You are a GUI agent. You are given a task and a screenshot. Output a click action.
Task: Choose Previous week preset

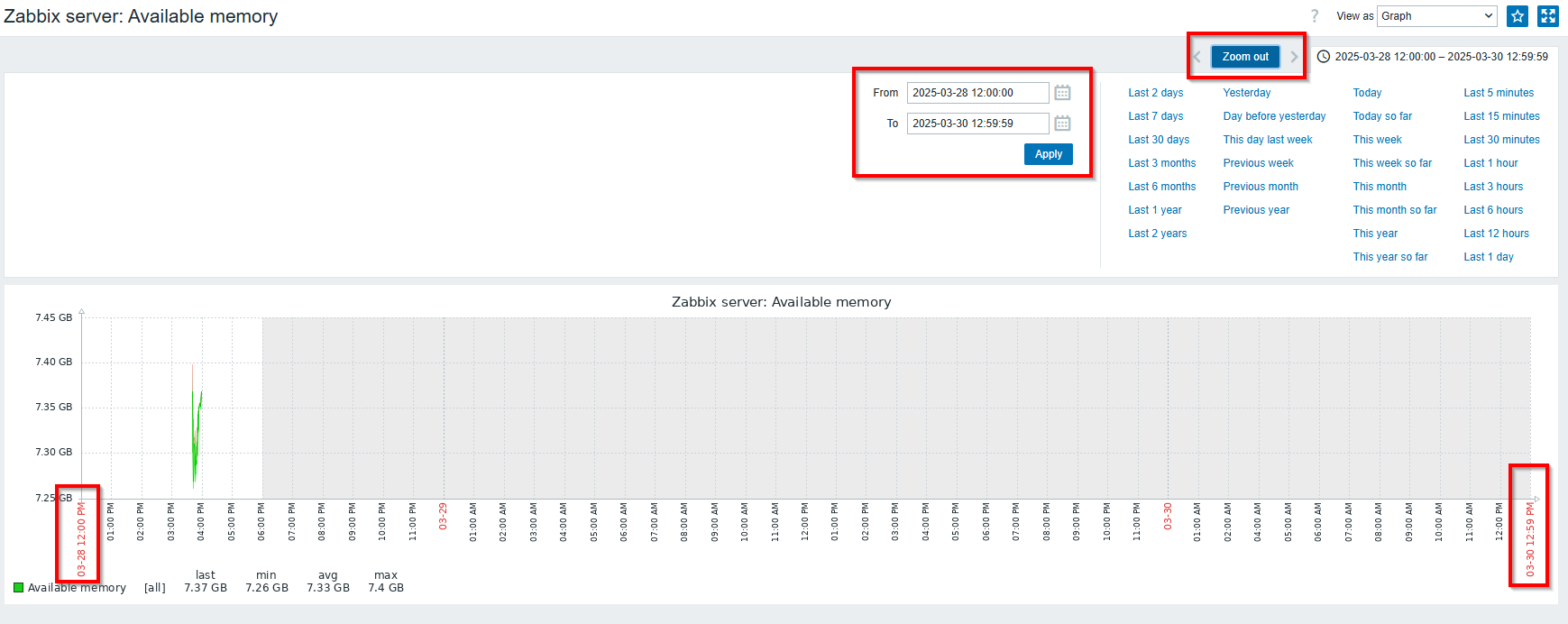tap(1258, 163)
